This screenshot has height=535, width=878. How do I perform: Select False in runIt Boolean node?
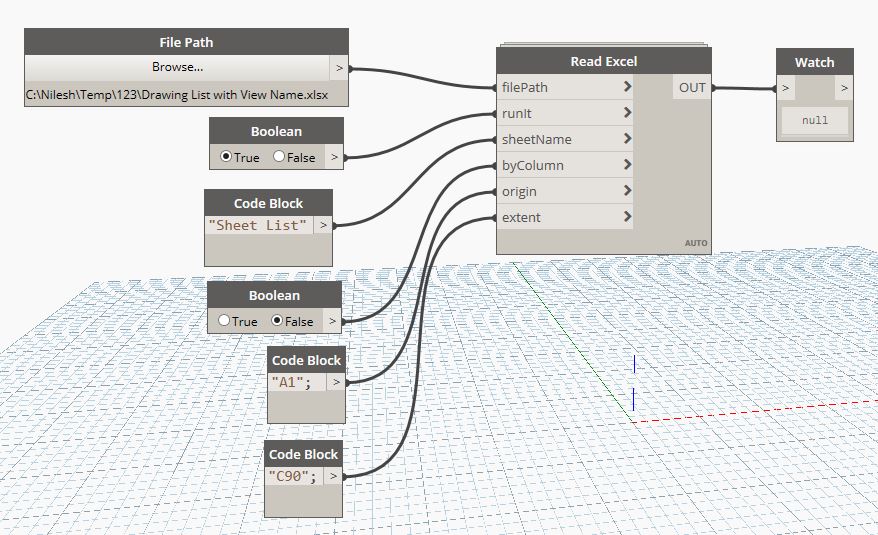coord(279,156)
